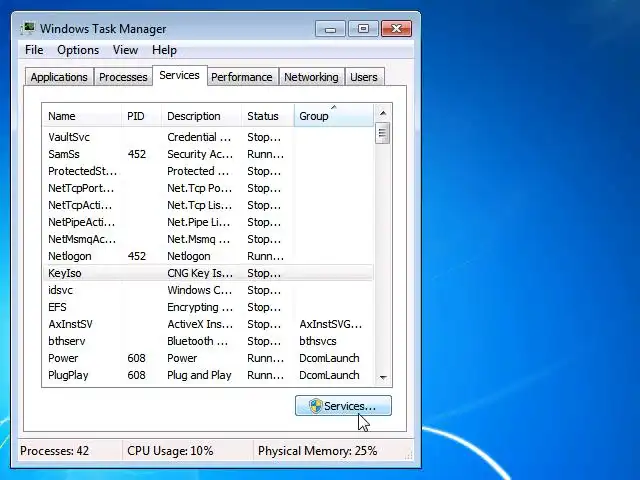This screenshot has width=640, height=480.
Task: Switch to the Users tab
Action: click(363, 77)
